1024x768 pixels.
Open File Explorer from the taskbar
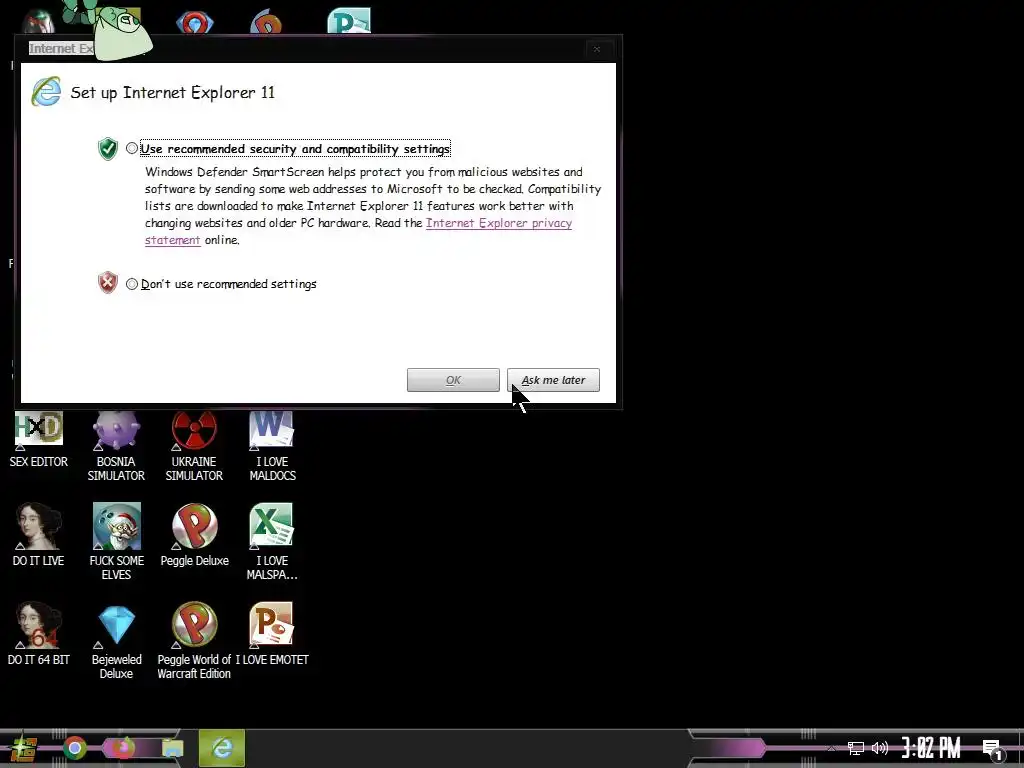pos(173,748)
